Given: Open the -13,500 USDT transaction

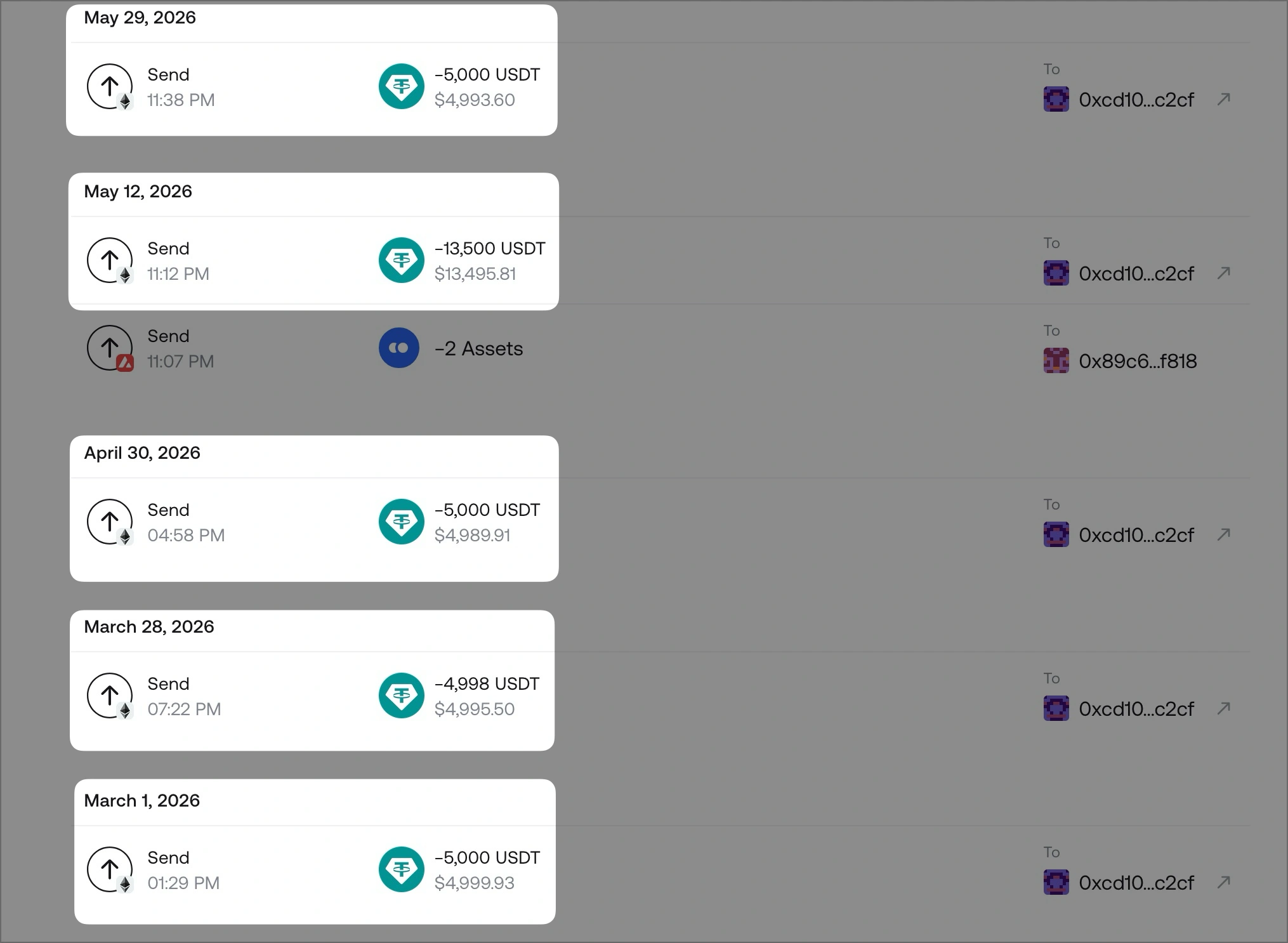Looking at the screenshot, I should tap(660, 260).
